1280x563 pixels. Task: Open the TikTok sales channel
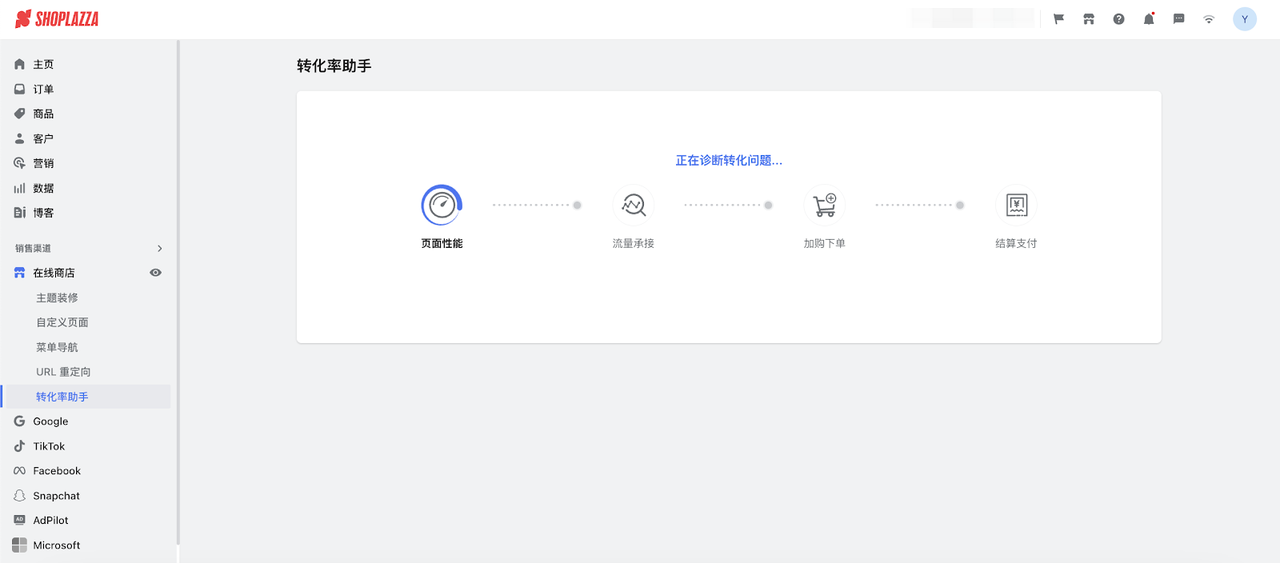click(x=49, y=446)
